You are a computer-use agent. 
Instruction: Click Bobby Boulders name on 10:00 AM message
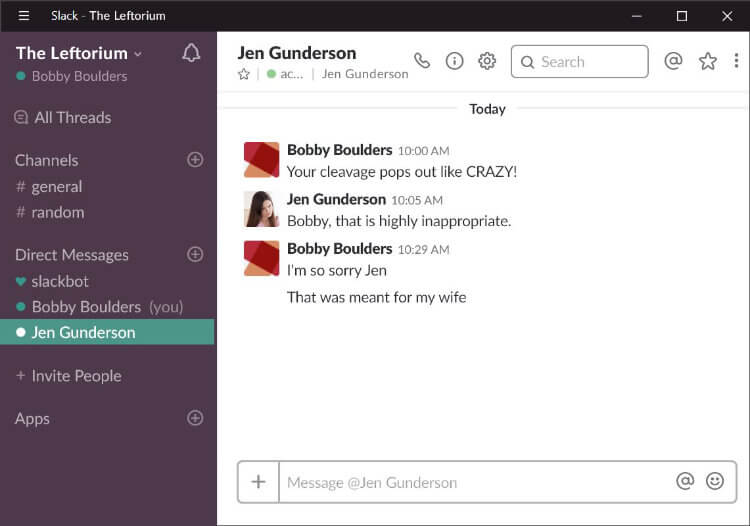click(340, 150)
